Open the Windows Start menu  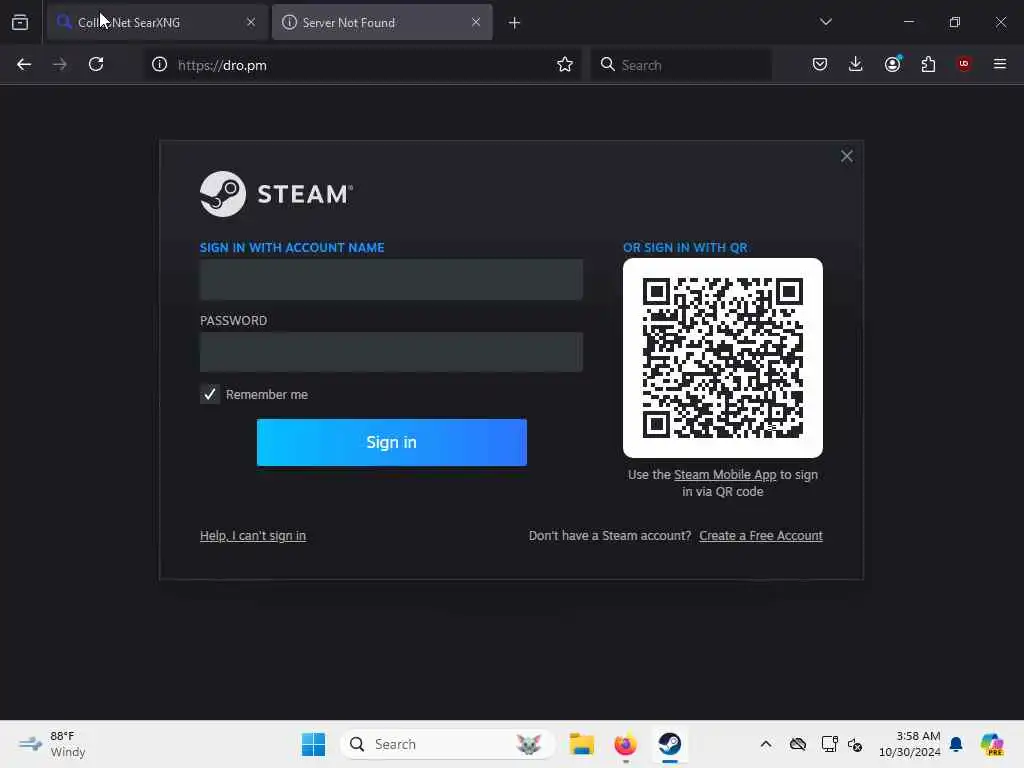[313, 744]
